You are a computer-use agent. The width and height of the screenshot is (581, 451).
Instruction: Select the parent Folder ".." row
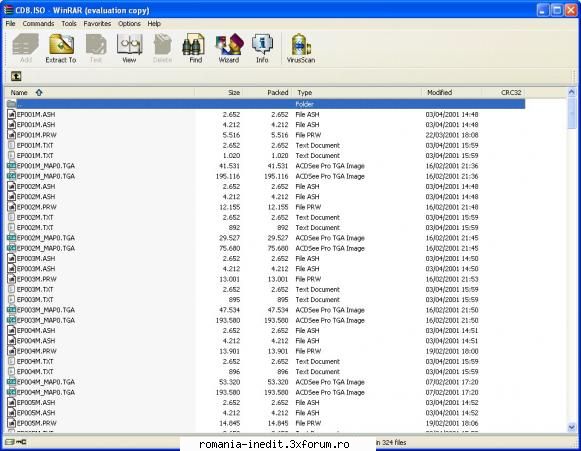tap(265, 104)
